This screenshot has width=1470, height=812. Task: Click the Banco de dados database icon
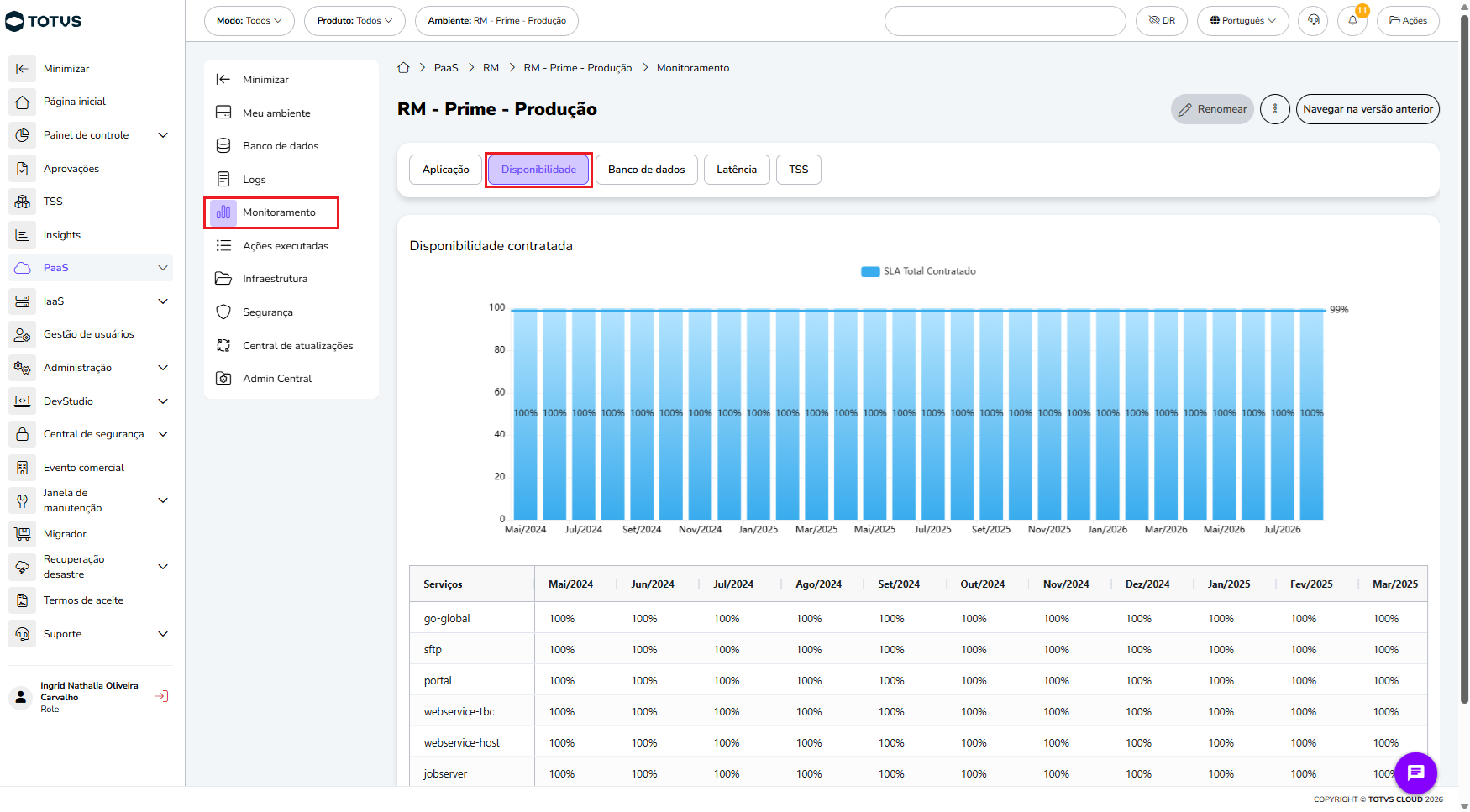223,146
